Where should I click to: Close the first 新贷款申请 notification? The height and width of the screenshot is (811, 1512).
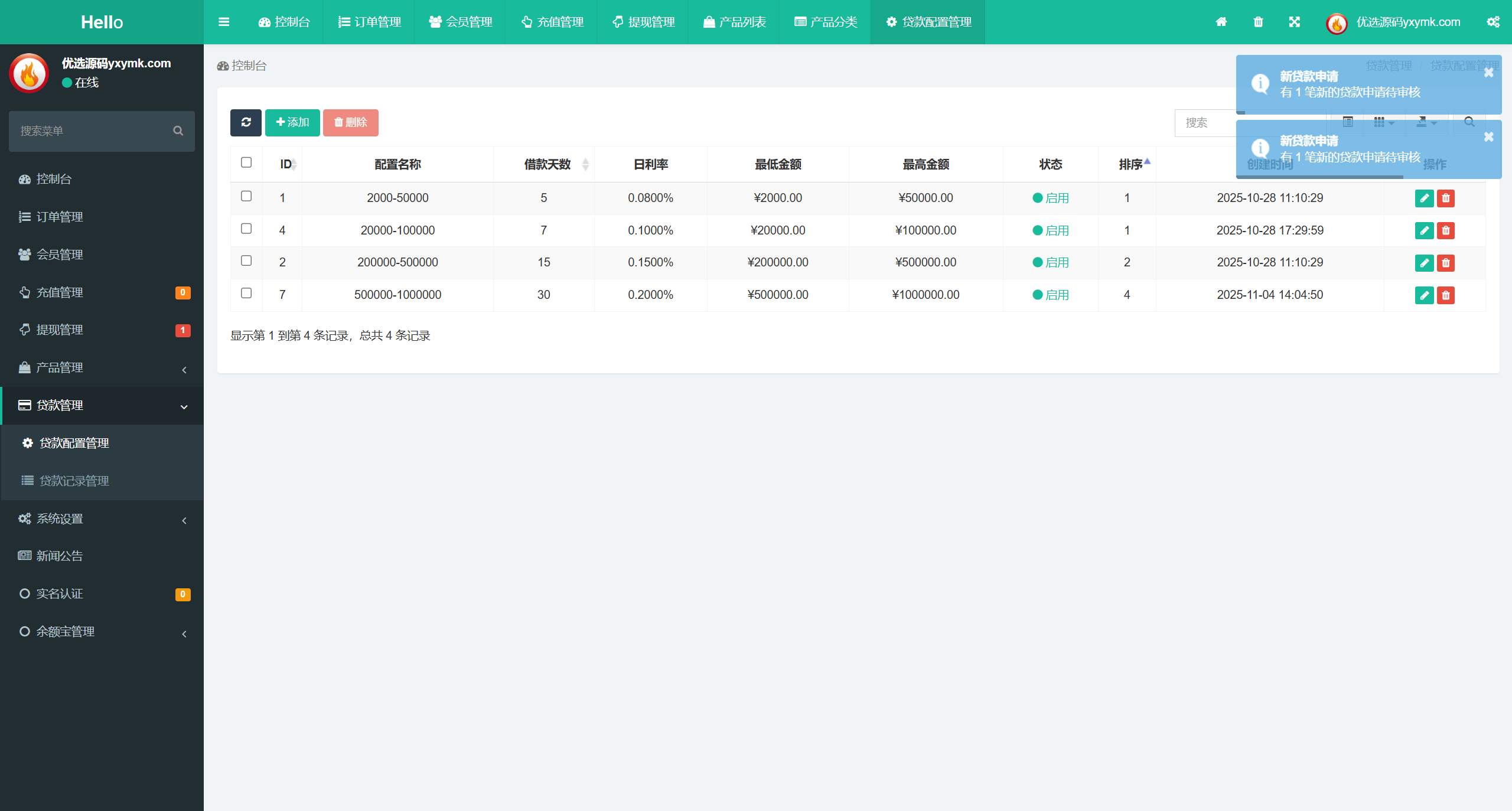pos(1488,72)
